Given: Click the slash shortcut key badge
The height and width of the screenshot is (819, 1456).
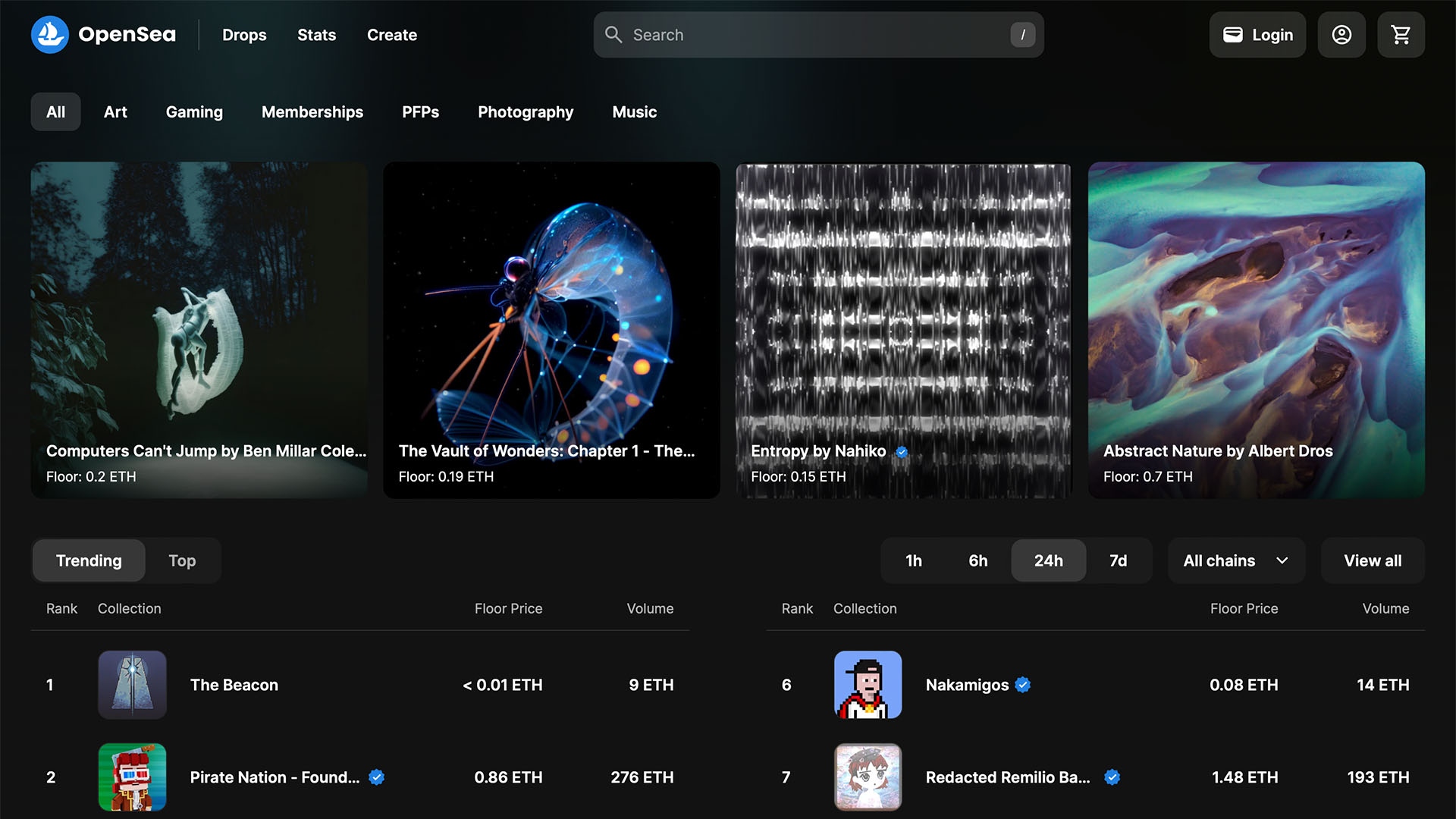Looking at the screenshot, I should [x=1022, y=35].
